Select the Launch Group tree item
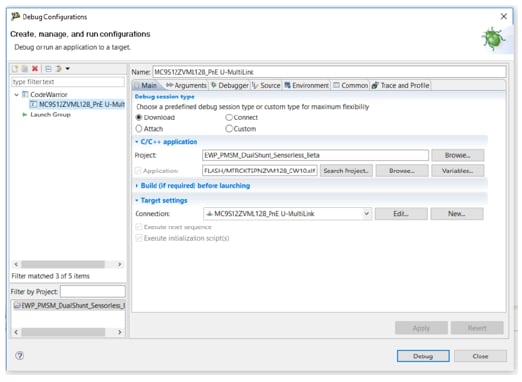522x382 pixels. click(x=50, y=115)
